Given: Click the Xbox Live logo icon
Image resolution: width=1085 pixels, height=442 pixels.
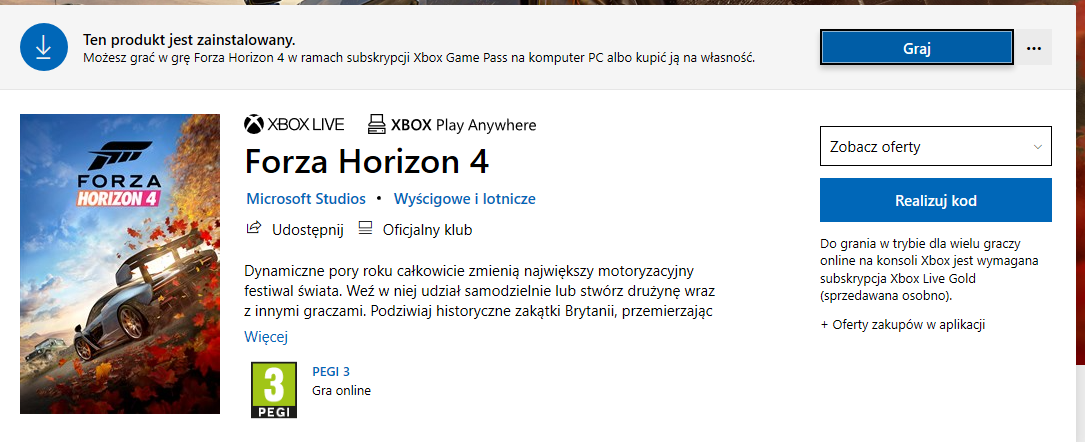Looking at the screenshot, I should (254, 125).
